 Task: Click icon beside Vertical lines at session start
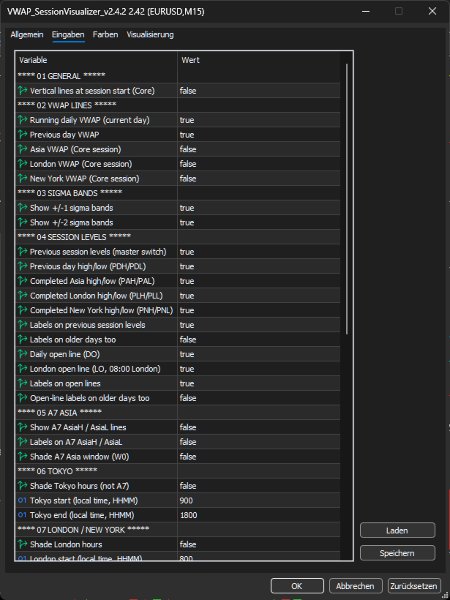23,91
